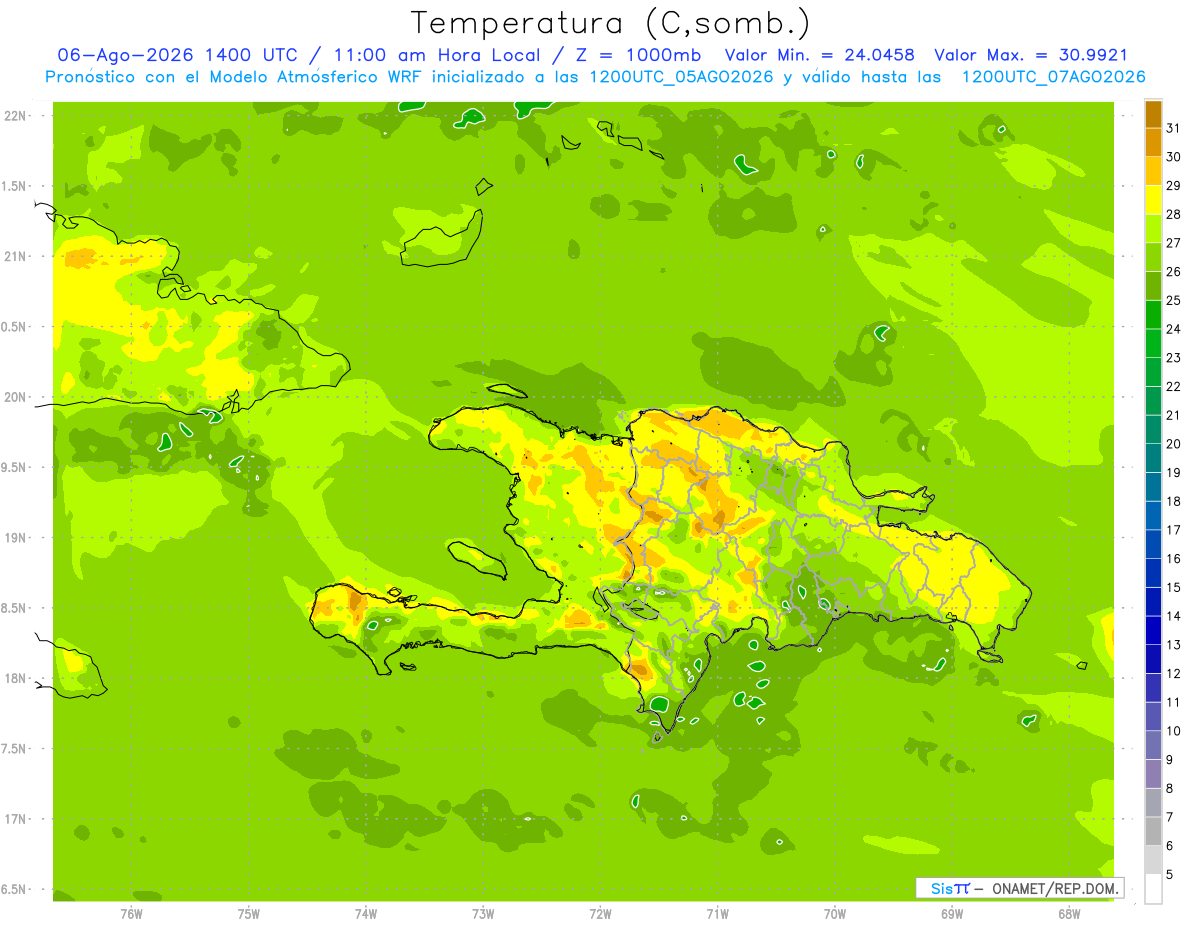This screenshot has height=927, width=1200.
Task: Click the pressure level 'Z = 1000mb'
Action: click(639, 55)
